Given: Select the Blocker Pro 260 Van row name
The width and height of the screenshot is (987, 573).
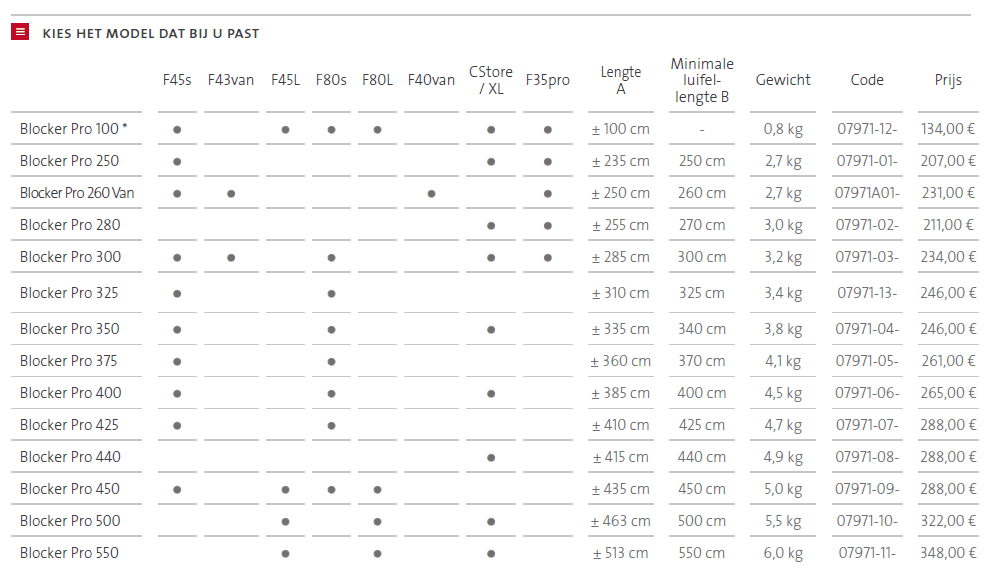Looking at the screenshot, I should [77, 193].
